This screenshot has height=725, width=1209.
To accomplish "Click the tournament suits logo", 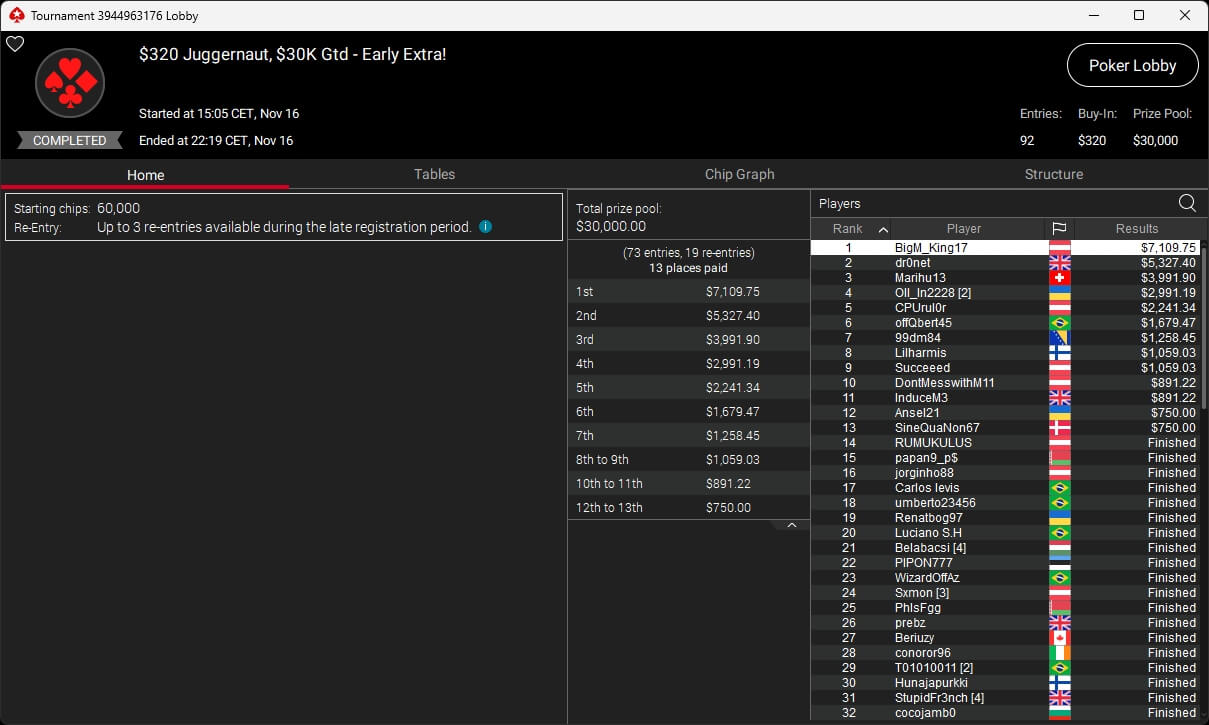I will click(x=70, y=83).
